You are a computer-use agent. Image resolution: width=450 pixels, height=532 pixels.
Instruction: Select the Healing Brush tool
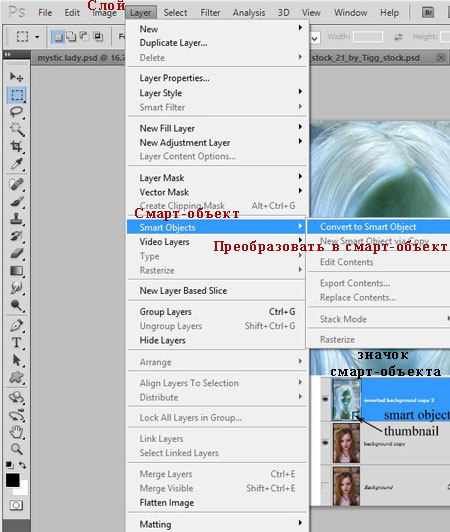[16, 184]
